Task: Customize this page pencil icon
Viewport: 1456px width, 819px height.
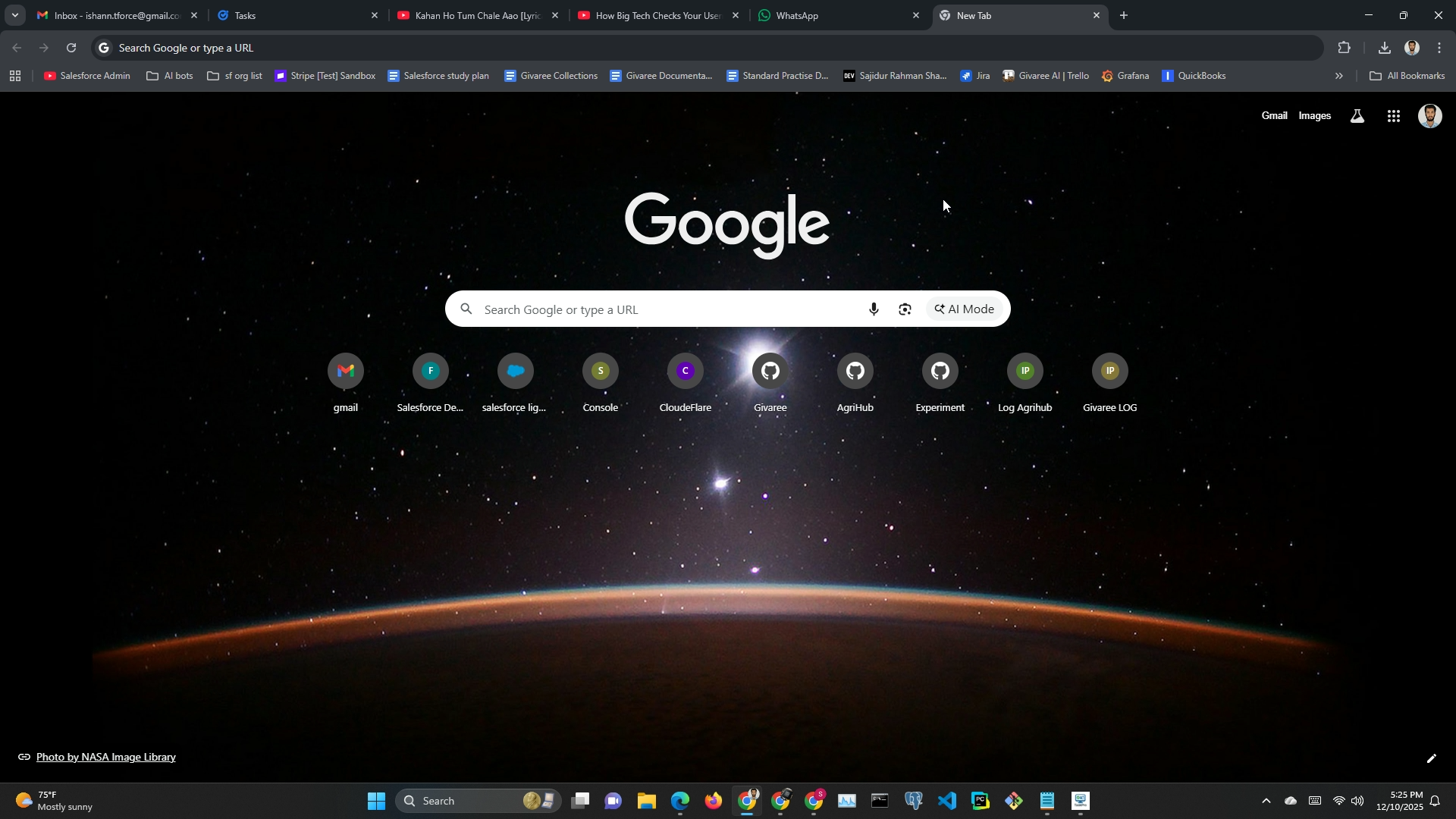Action: pos(1431,758)
